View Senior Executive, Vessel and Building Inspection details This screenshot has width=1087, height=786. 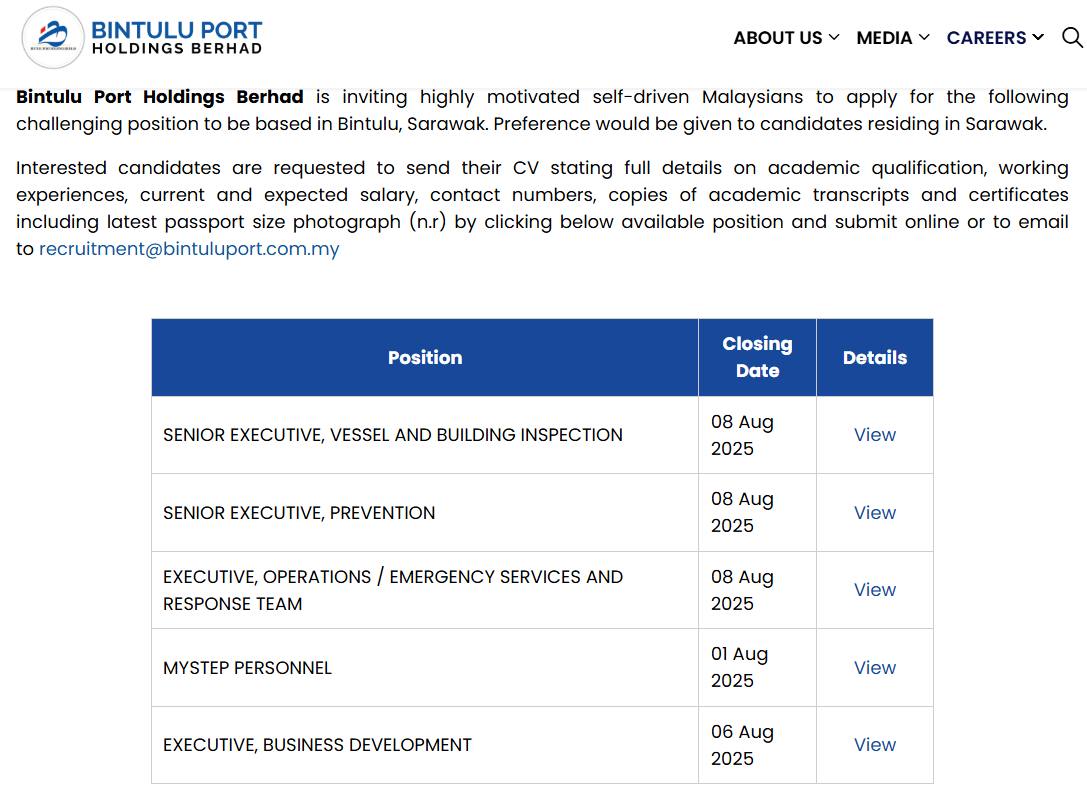[874, 435]
